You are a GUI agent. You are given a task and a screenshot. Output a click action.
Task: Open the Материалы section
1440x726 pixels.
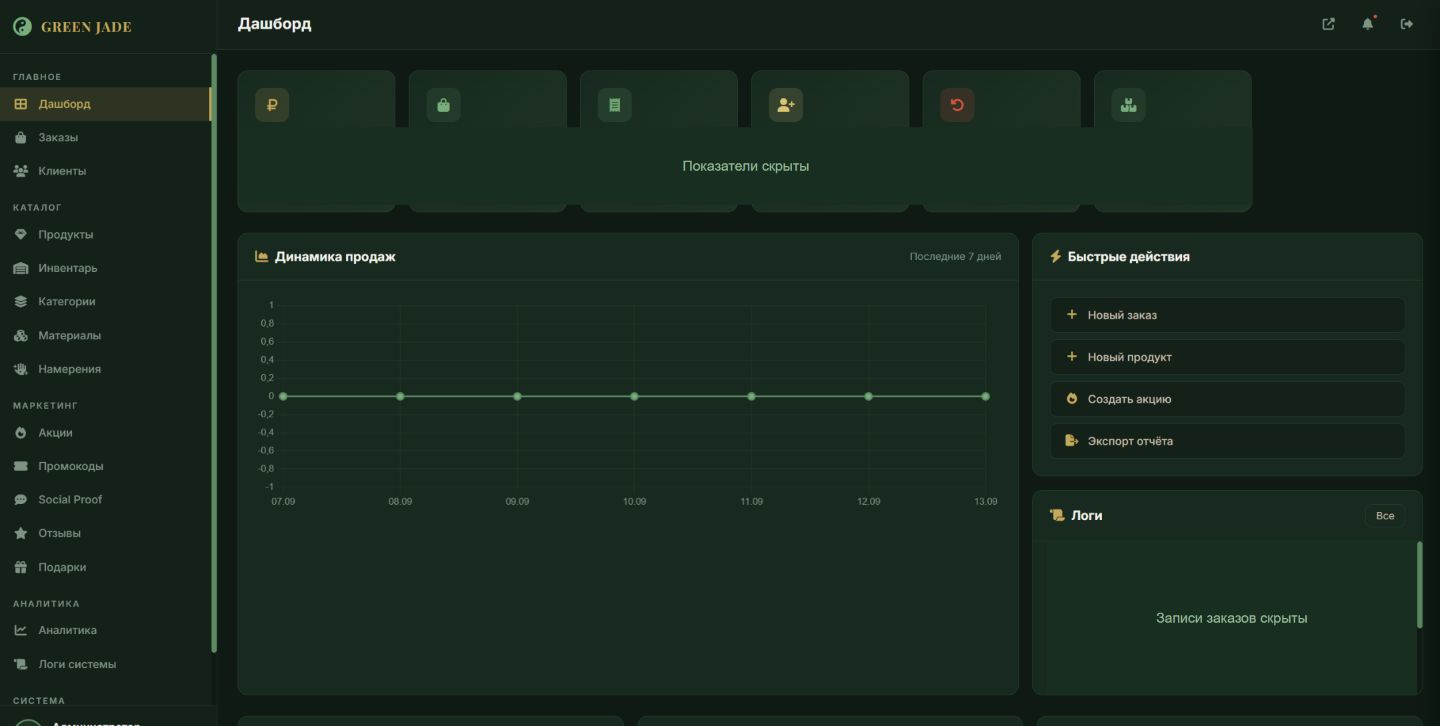pyautogui.click(x=105, y=336)
